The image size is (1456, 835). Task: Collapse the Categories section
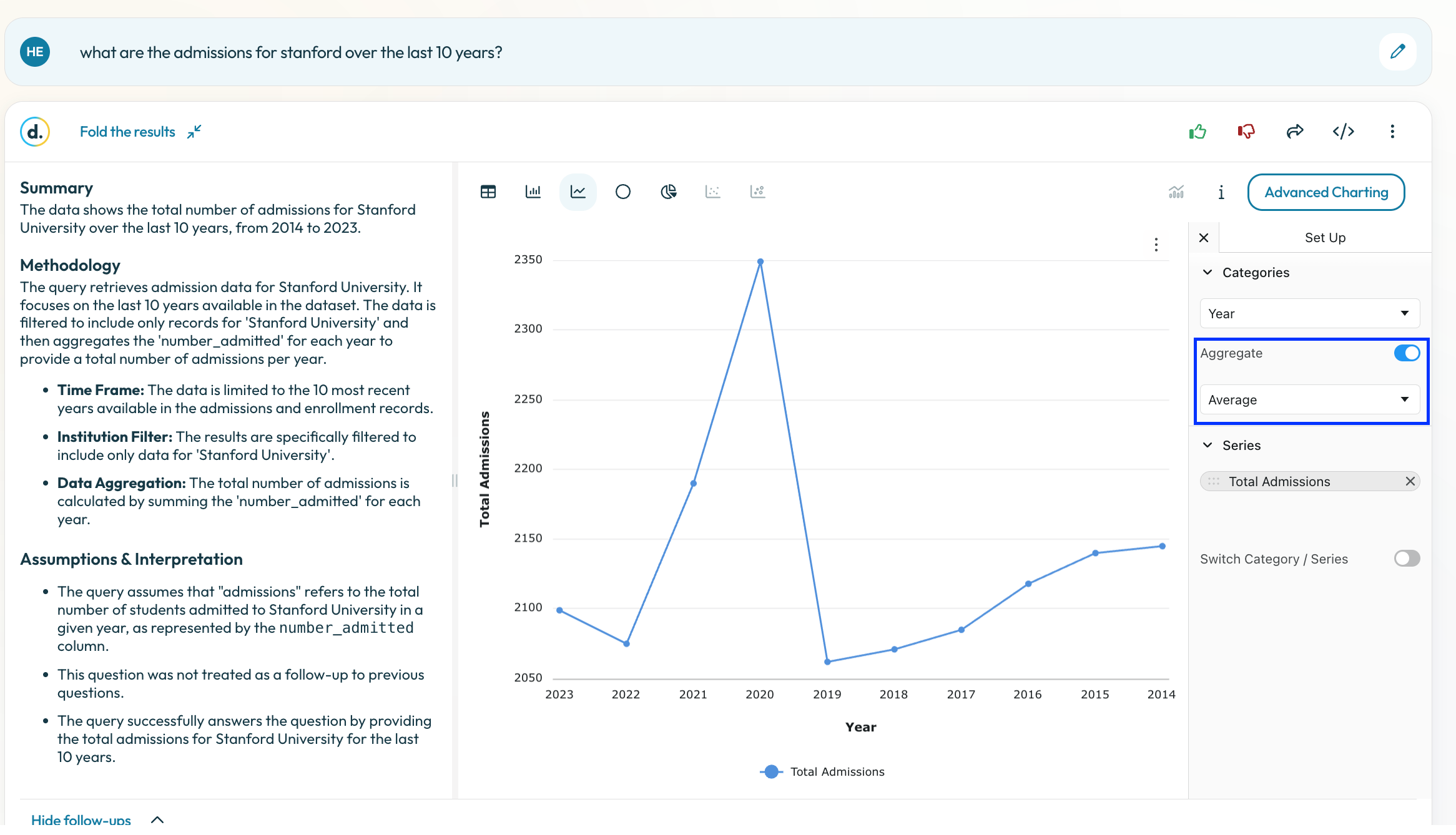[1208, 272]
